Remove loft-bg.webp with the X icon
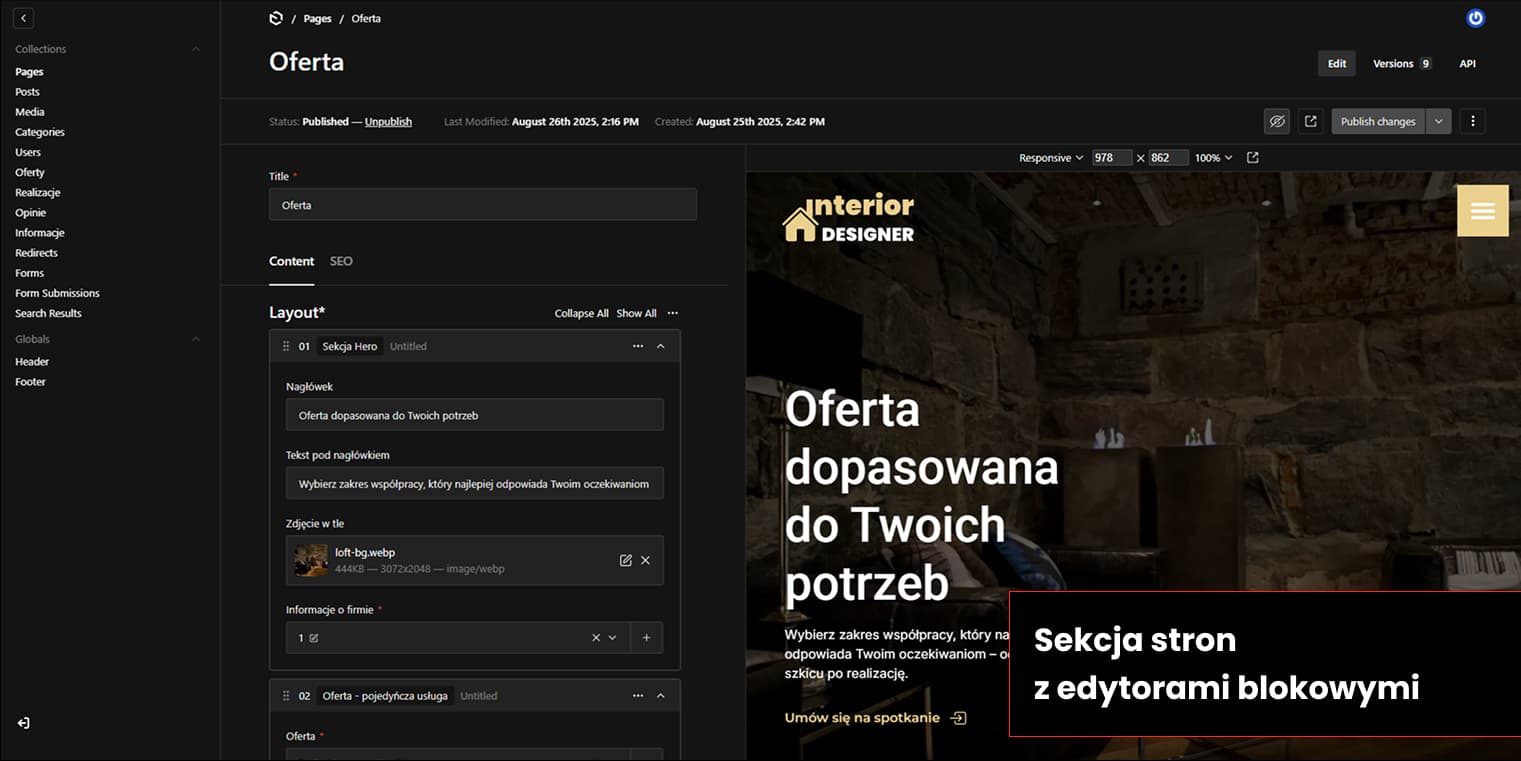 (x=645, y=560)
